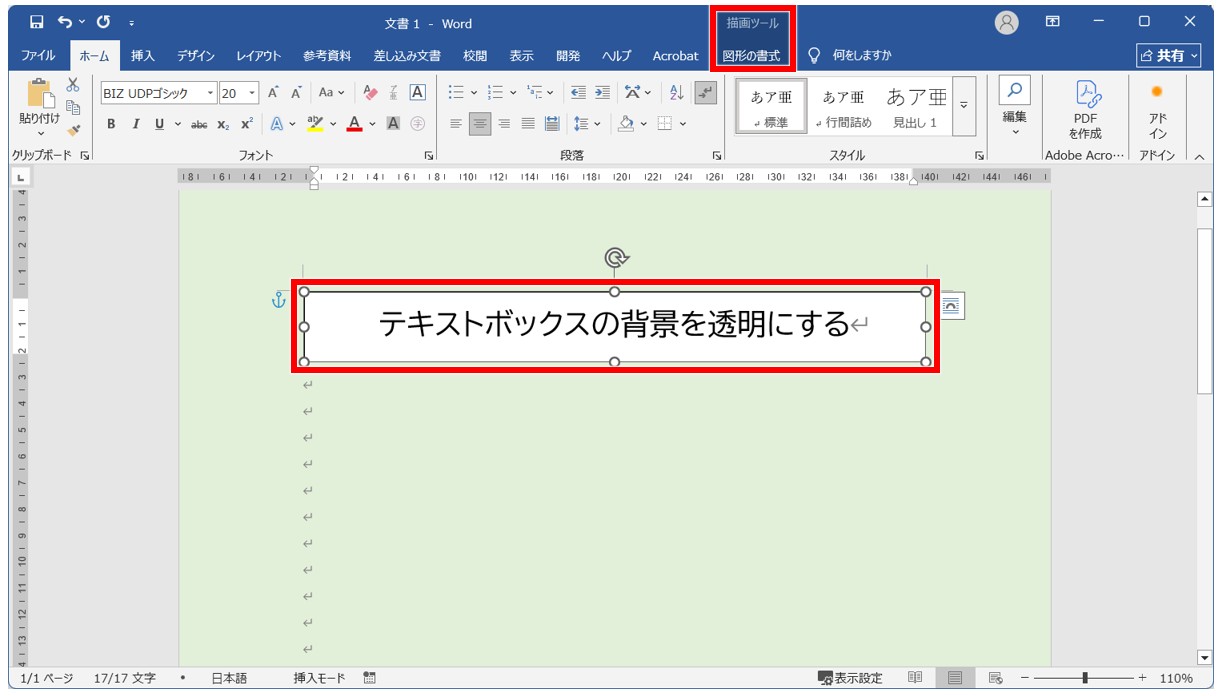Toggle Italic formatting
This screenshot has height=696, width=1222.
(x=135, y=124)
